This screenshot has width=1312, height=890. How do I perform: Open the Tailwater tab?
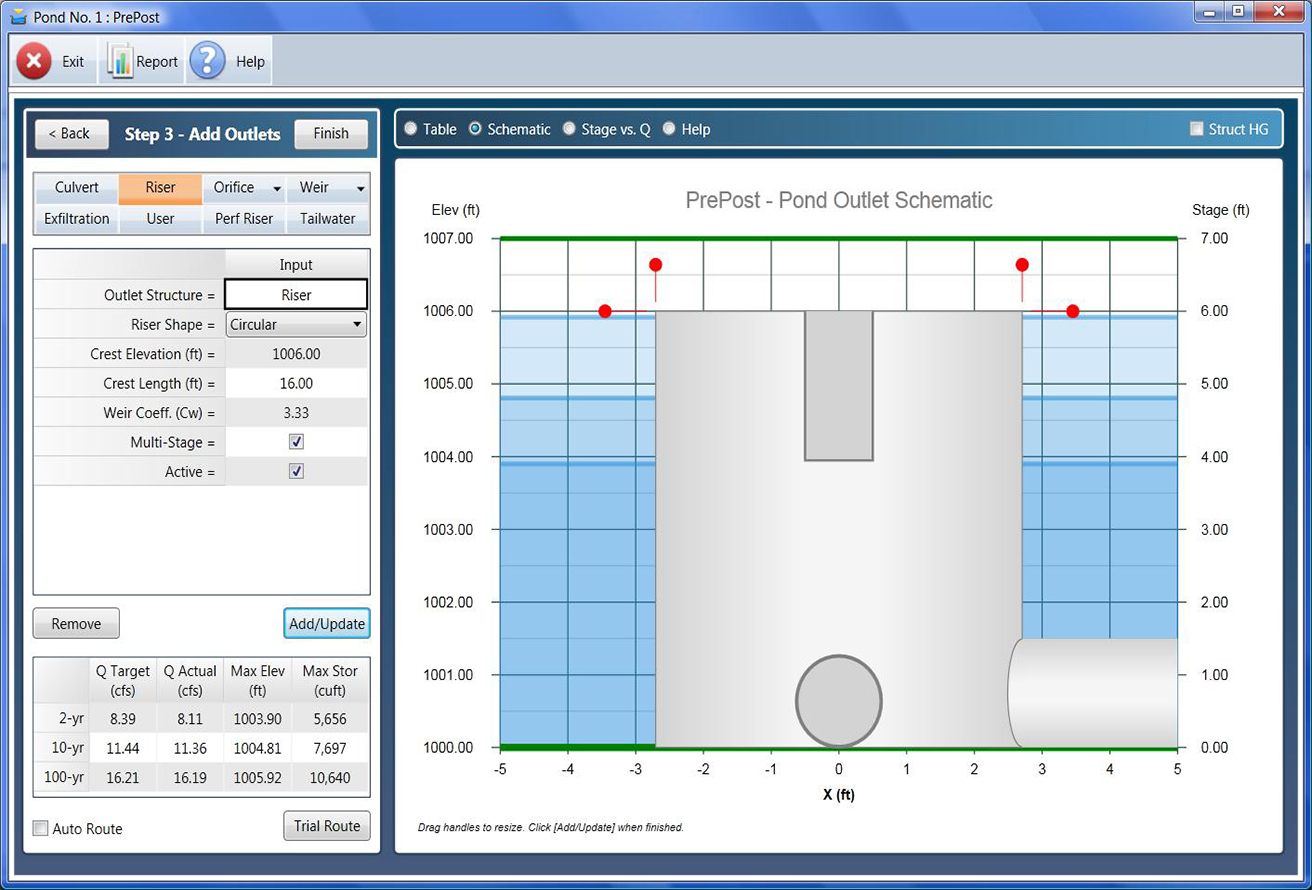pos(327,218)
